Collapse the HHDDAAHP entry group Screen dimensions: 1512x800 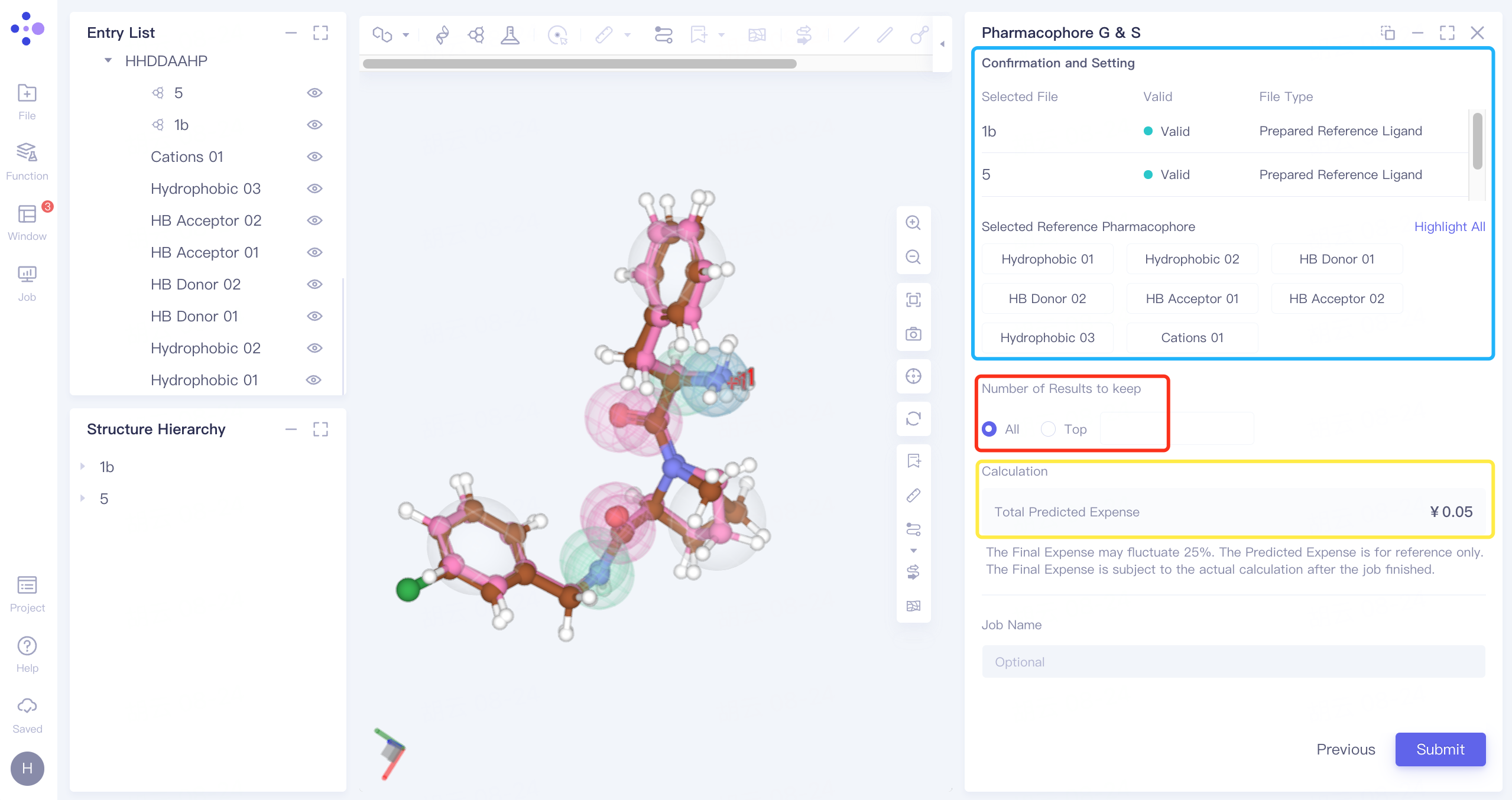tap(108, 60)
